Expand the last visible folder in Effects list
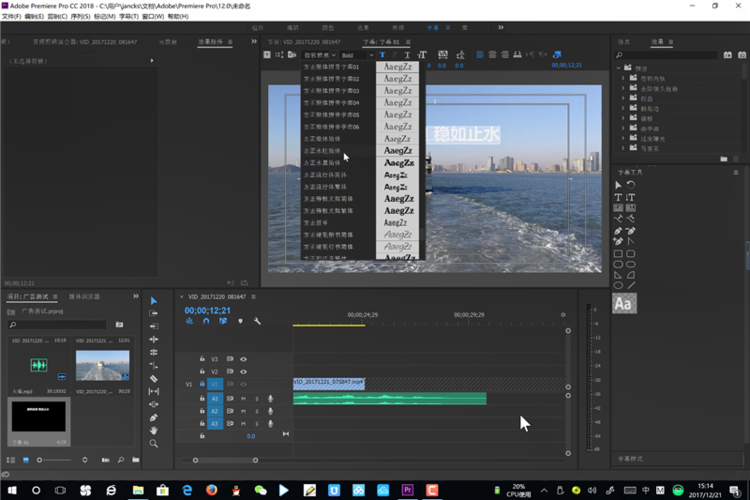The image size is (750, 500). (623, 148)
